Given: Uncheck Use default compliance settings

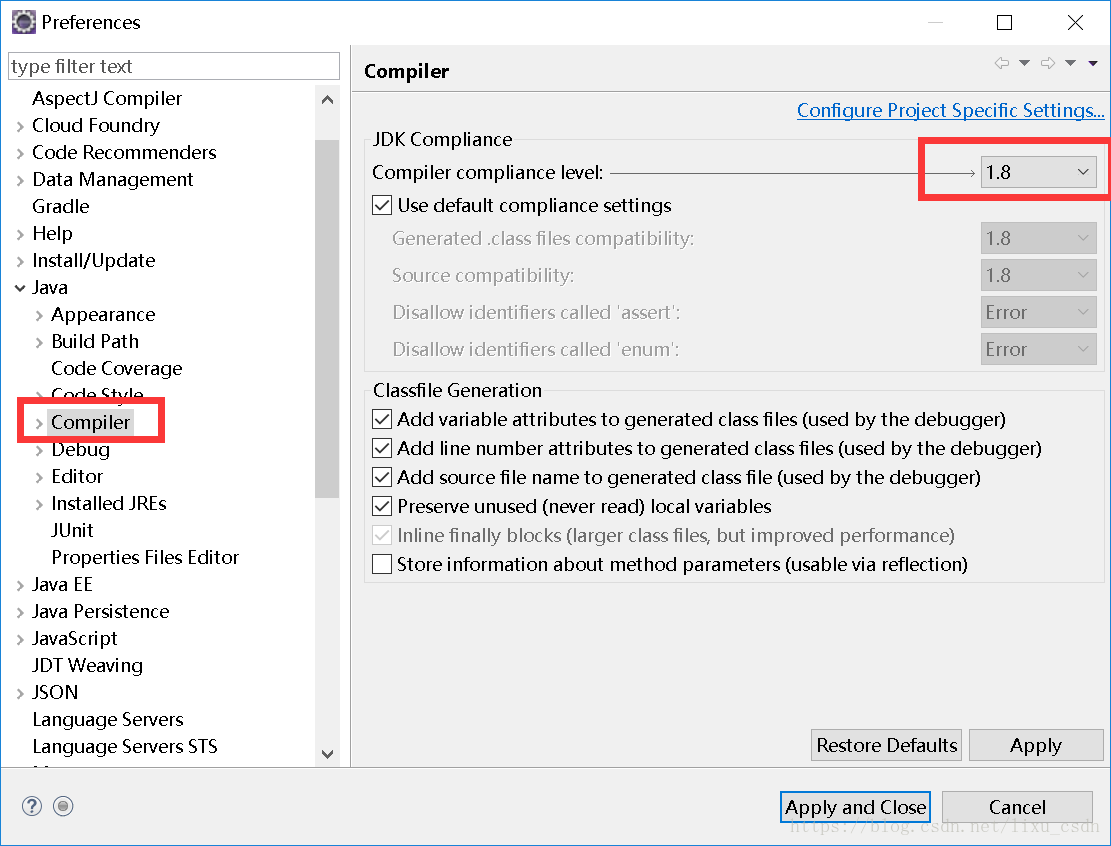Looking at the screenshot, I should (x=382, y=205).
